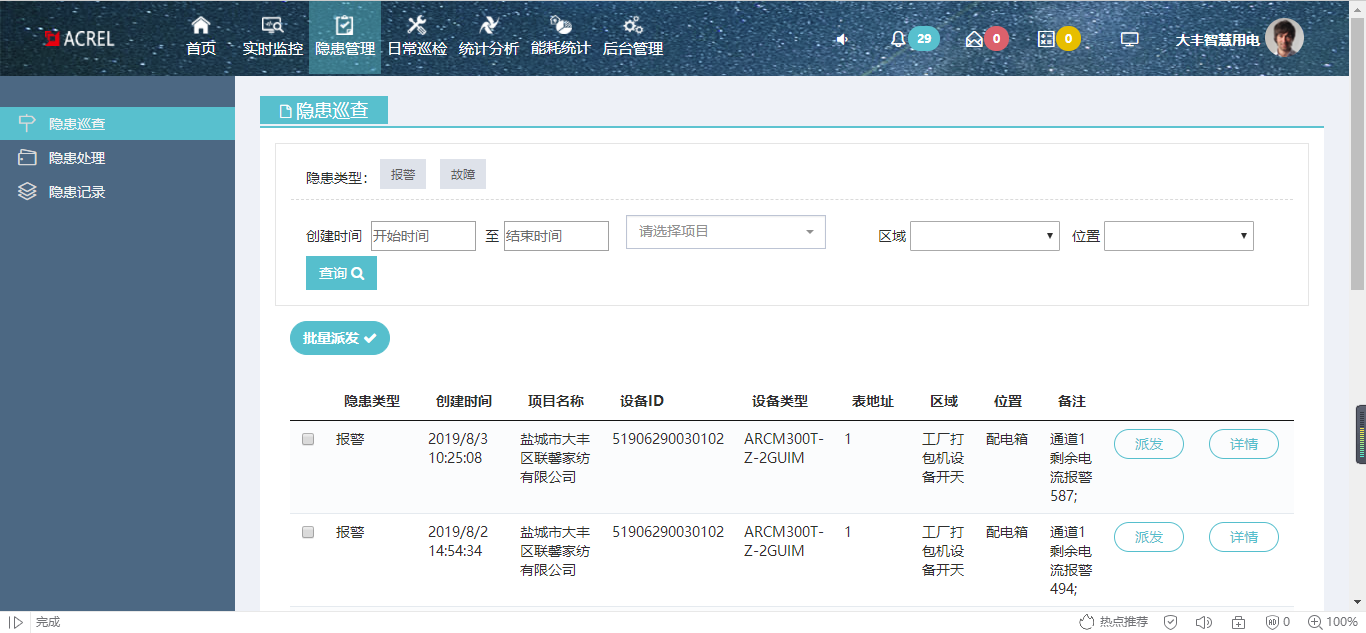Open the task list icon with yellow 0 badge
Image resolution: width=1366 pixels, height=633 pixels.
click(1058, 39)
